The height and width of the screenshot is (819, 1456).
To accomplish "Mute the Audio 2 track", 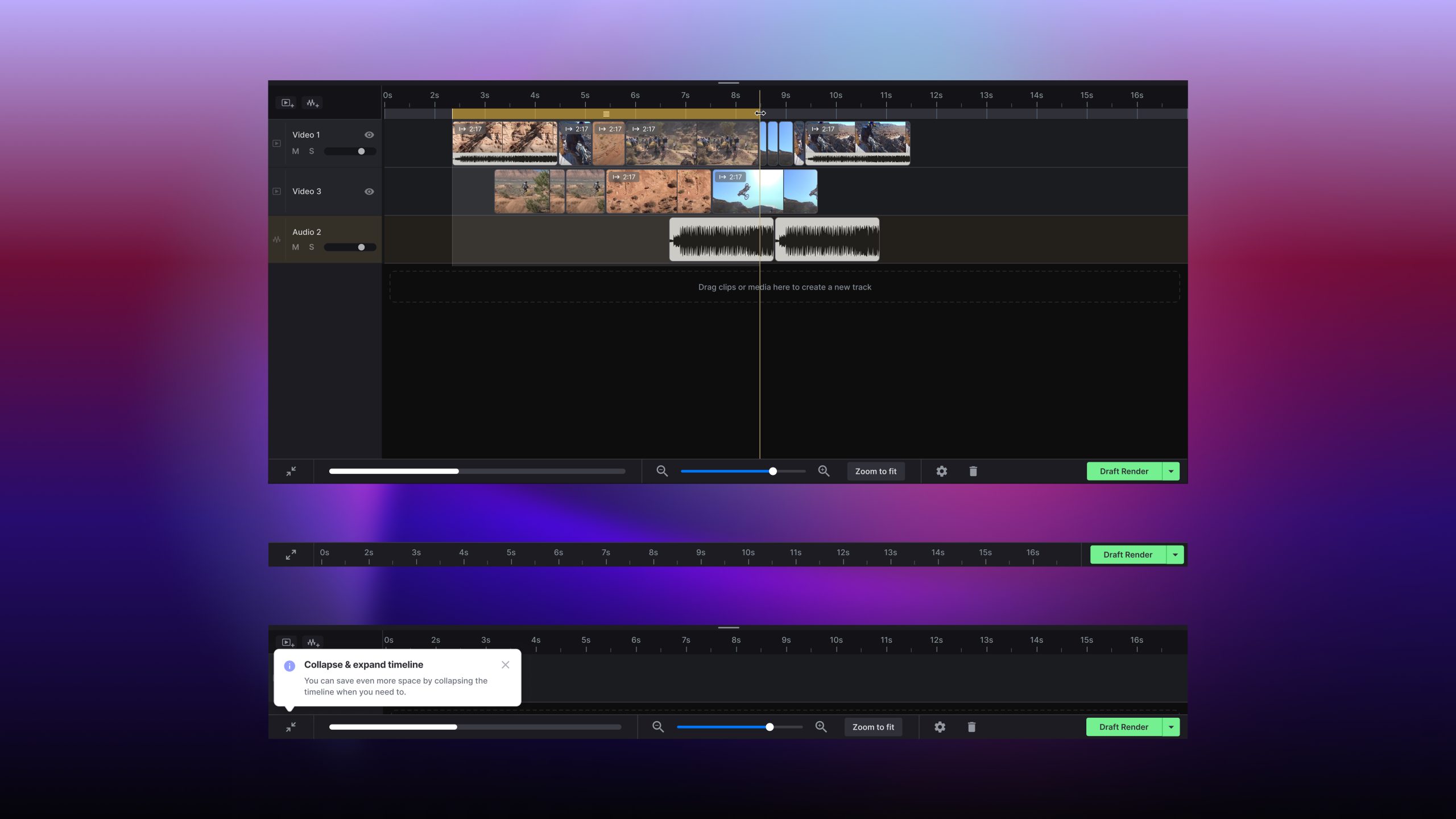I will [295, 247].
